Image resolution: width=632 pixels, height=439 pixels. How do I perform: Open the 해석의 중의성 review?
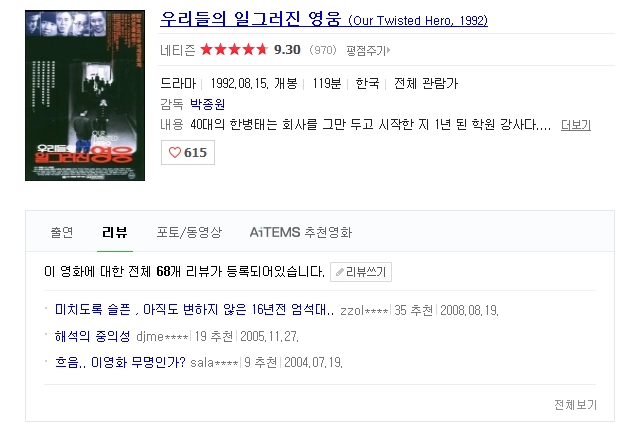92,336
